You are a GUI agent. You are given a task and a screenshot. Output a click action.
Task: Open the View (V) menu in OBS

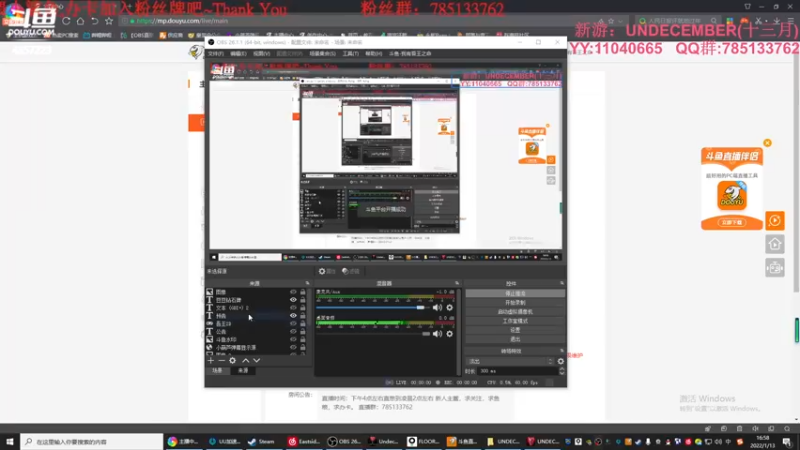[261, 54]
